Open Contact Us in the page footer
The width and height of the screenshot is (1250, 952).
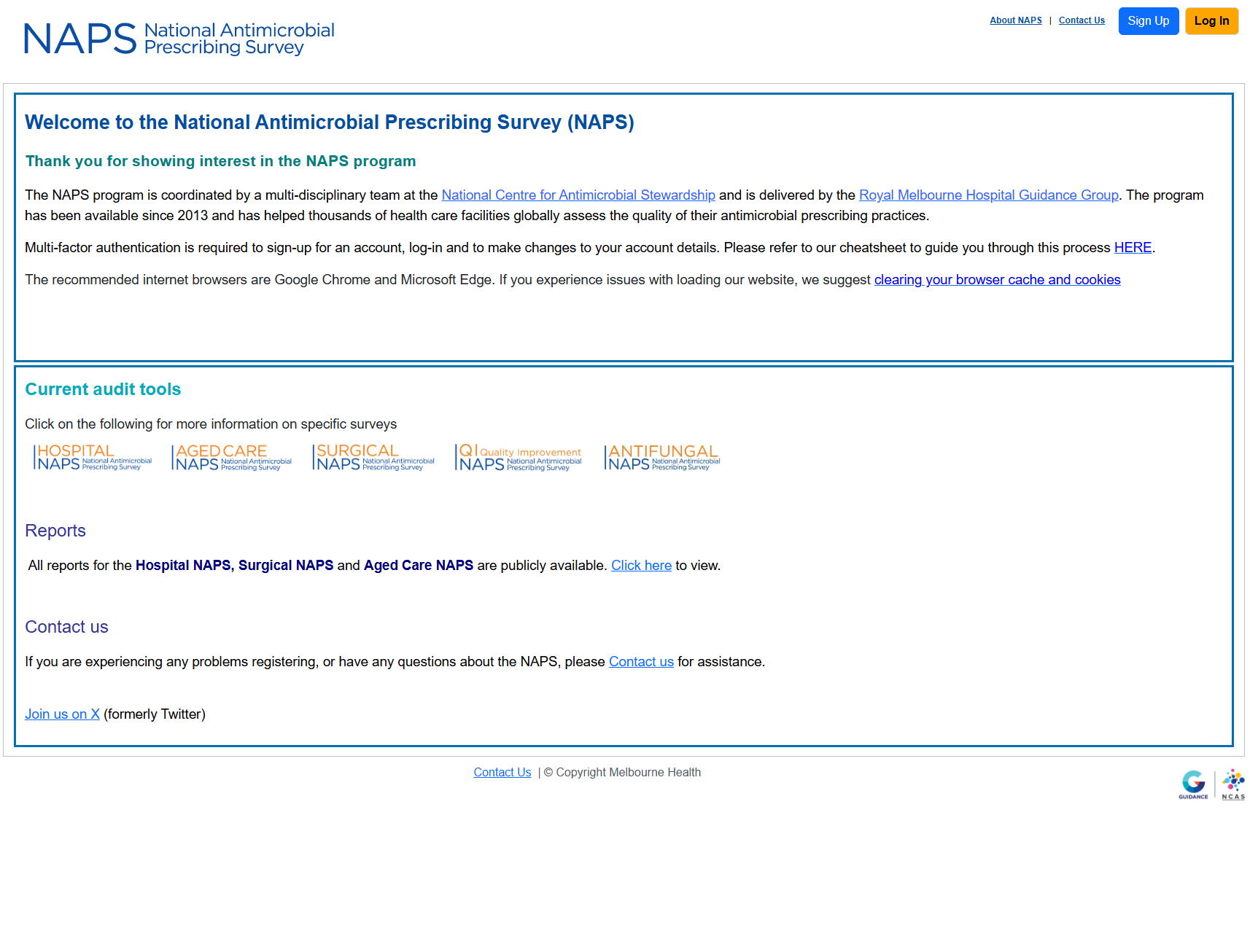pyautogui.click(x=502, y=772)
